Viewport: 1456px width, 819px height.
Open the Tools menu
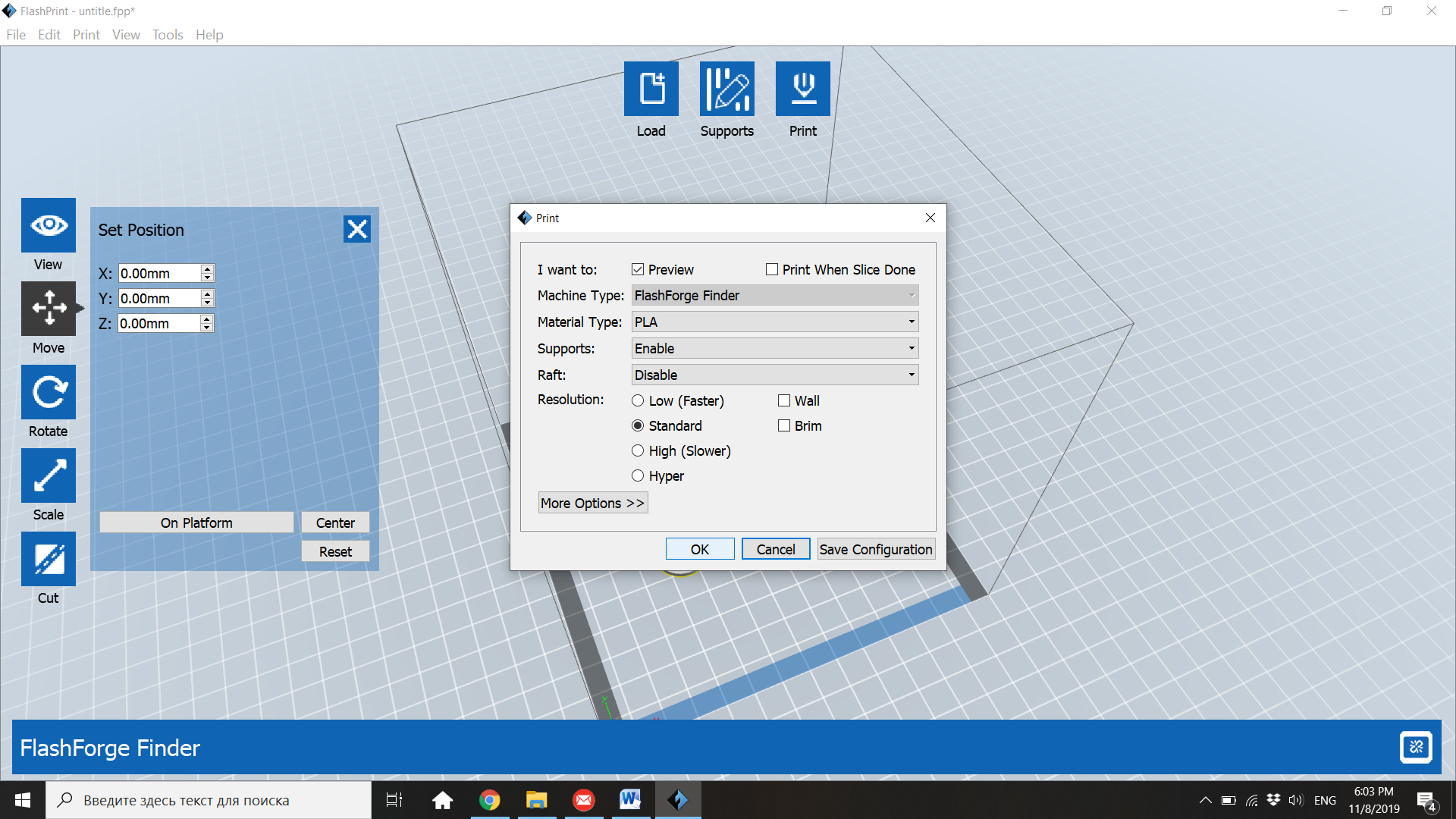pyautogui.click(x=168, y=35)
